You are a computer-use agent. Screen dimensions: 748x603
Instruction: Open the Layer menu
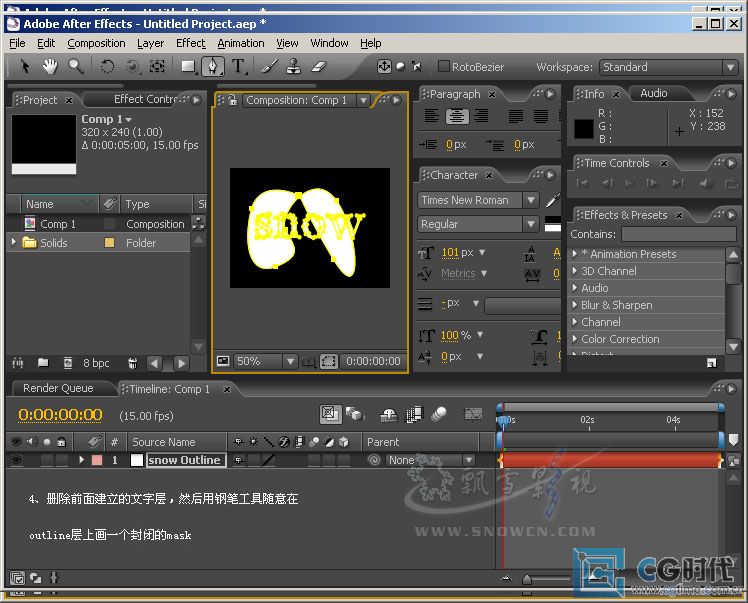coord(150,43)
